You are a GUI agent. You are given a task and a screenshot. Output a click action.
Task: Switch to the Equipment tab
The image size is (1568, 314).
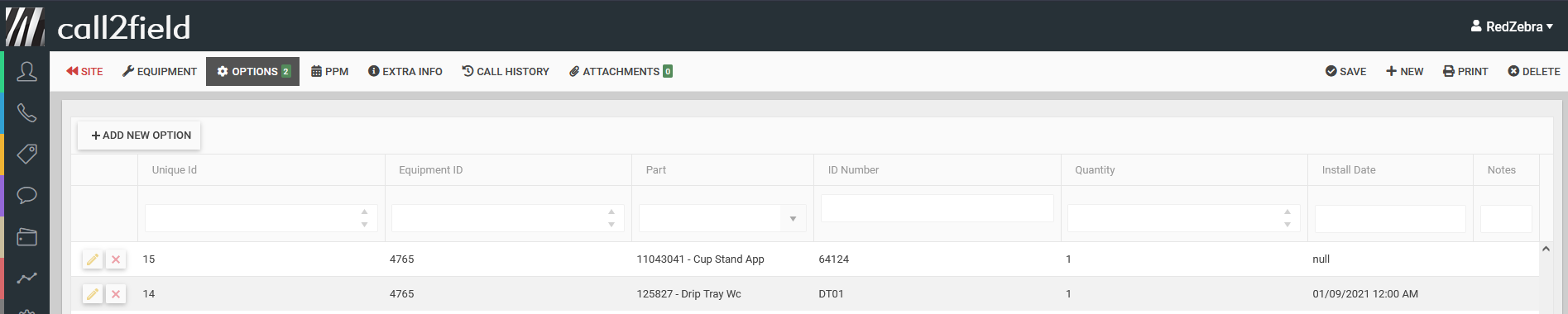[x=160, y=72]
